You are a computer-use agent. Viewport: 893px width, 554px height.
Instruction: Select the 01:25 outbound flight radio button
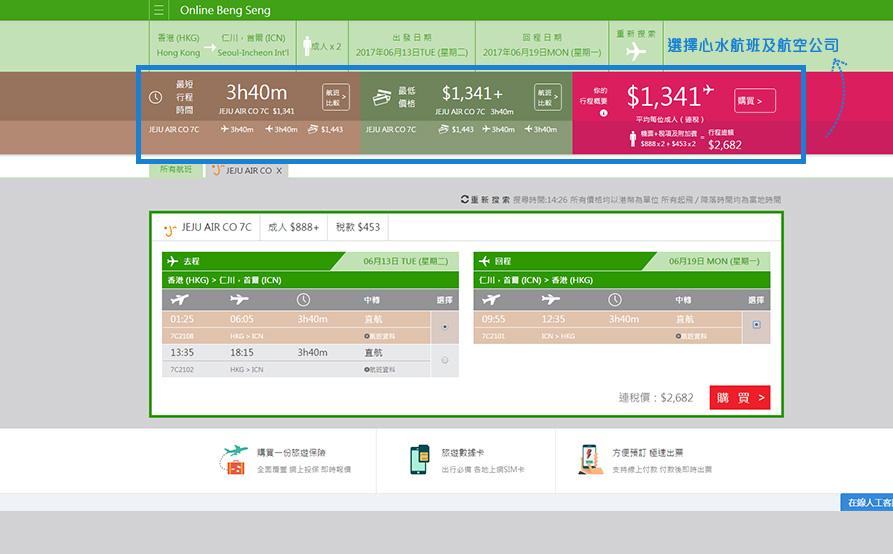[x=445, y=327]
